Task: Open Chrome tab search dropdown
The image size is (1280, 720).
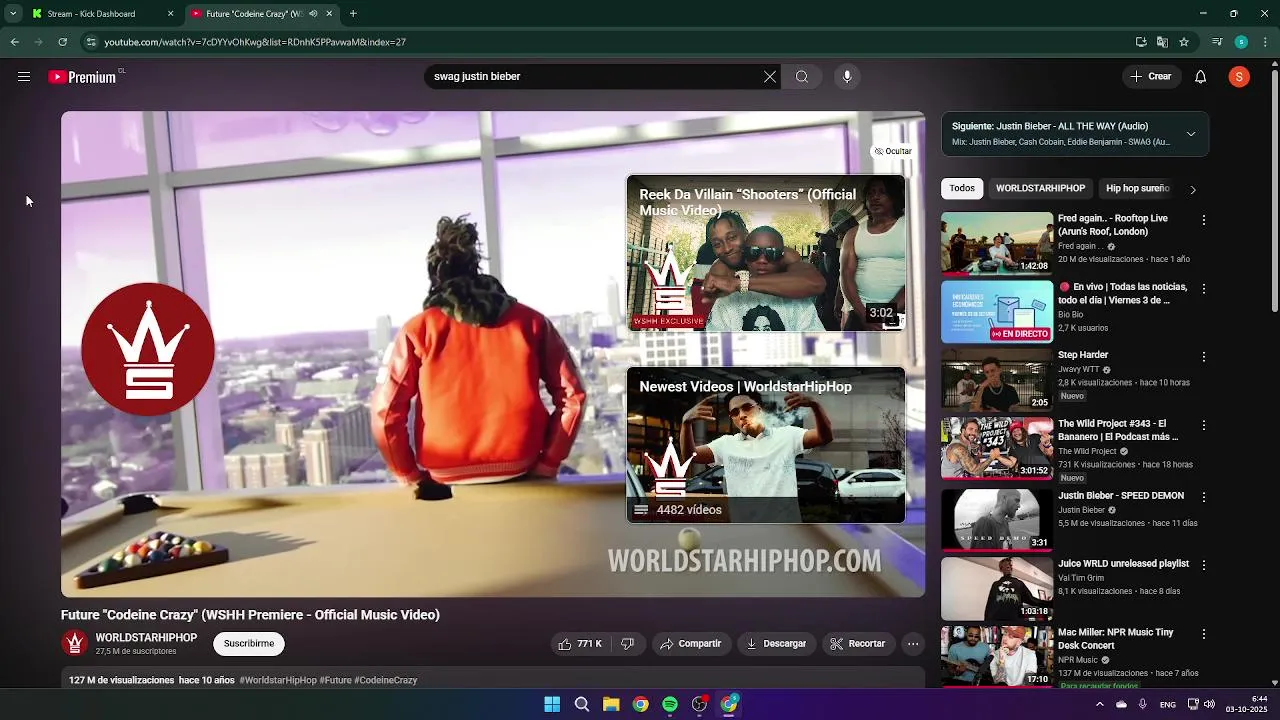Action: (13, 14)
